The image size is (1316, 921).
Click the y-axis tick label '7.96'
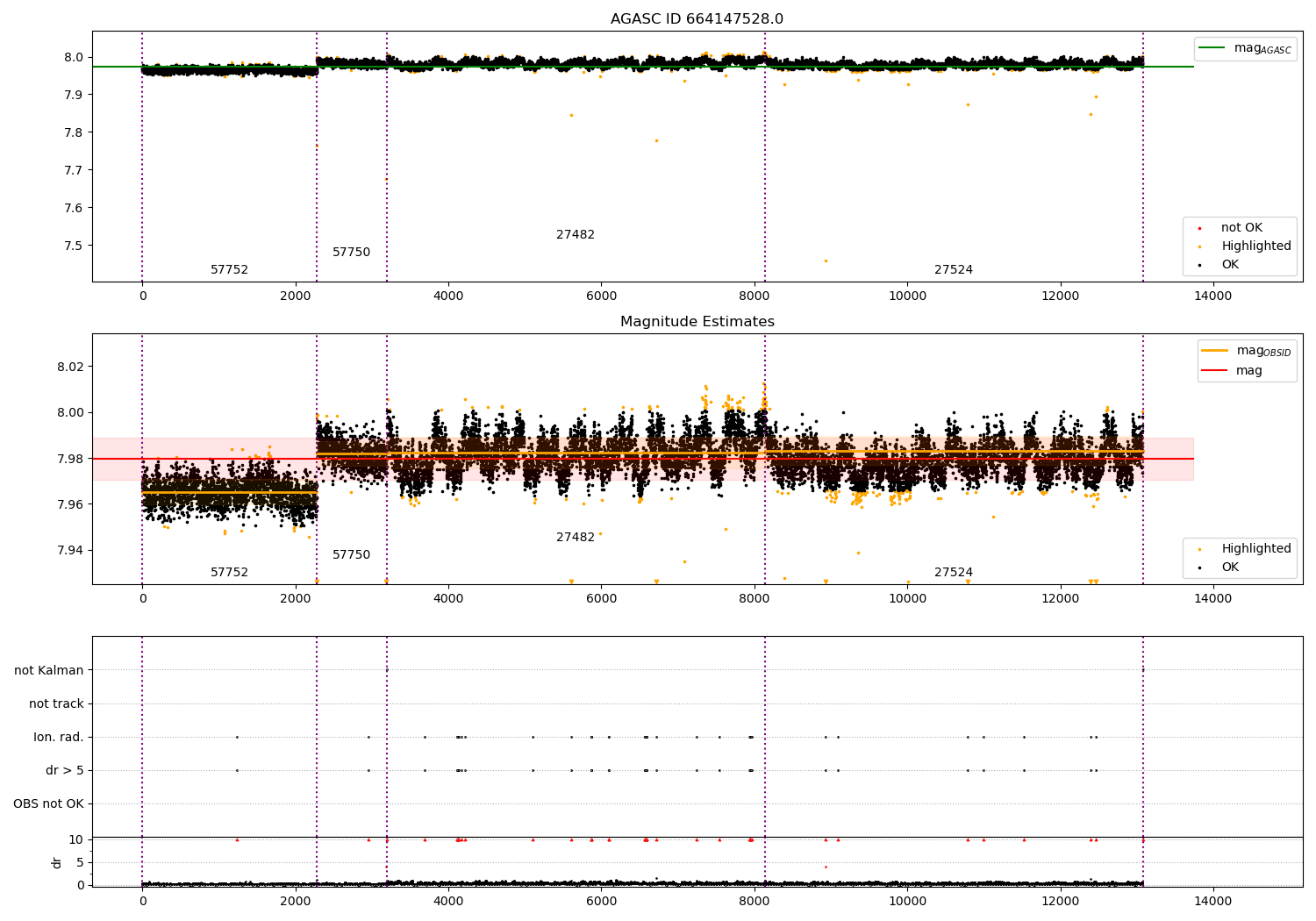point(69,504)
